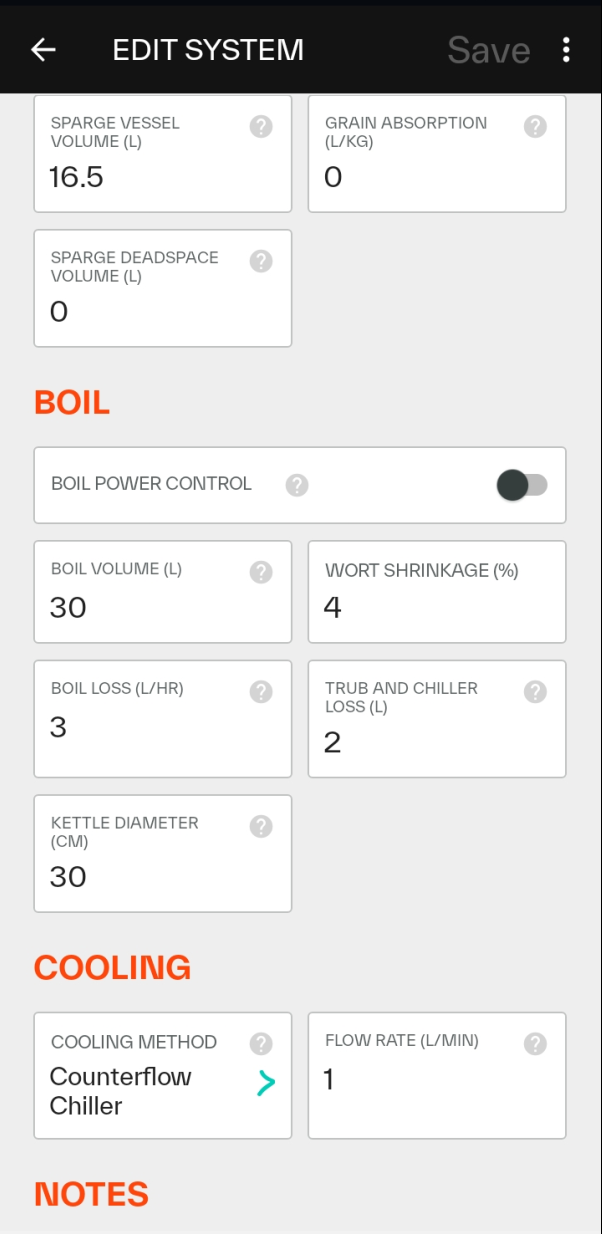The width and height of the screenshot is (605, 1234).
Task: Enable the Boil Power Control switch
Action: pos(521,485)
